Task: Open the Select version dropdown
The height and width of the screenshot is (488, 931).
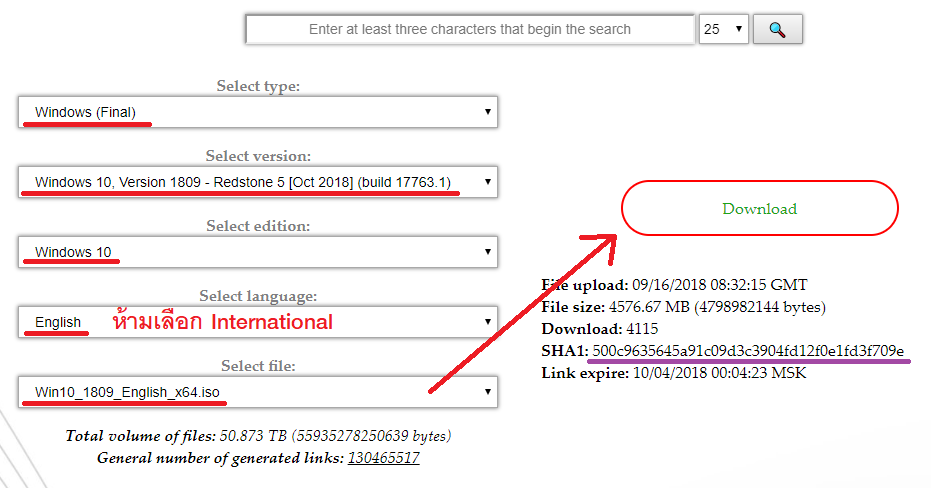Action: click(x=258, y=182)
